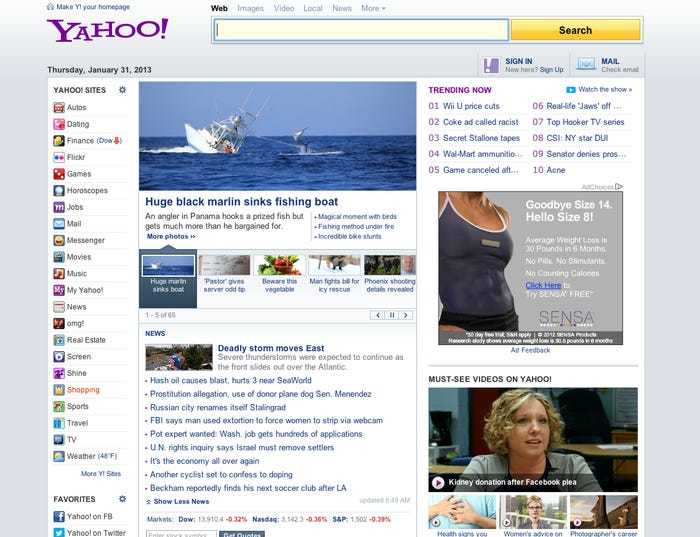Image resolution: width=700 pixels, height=537 pixels.
Task: Open the Messenger smiley icon
Action: pos(59,240)
